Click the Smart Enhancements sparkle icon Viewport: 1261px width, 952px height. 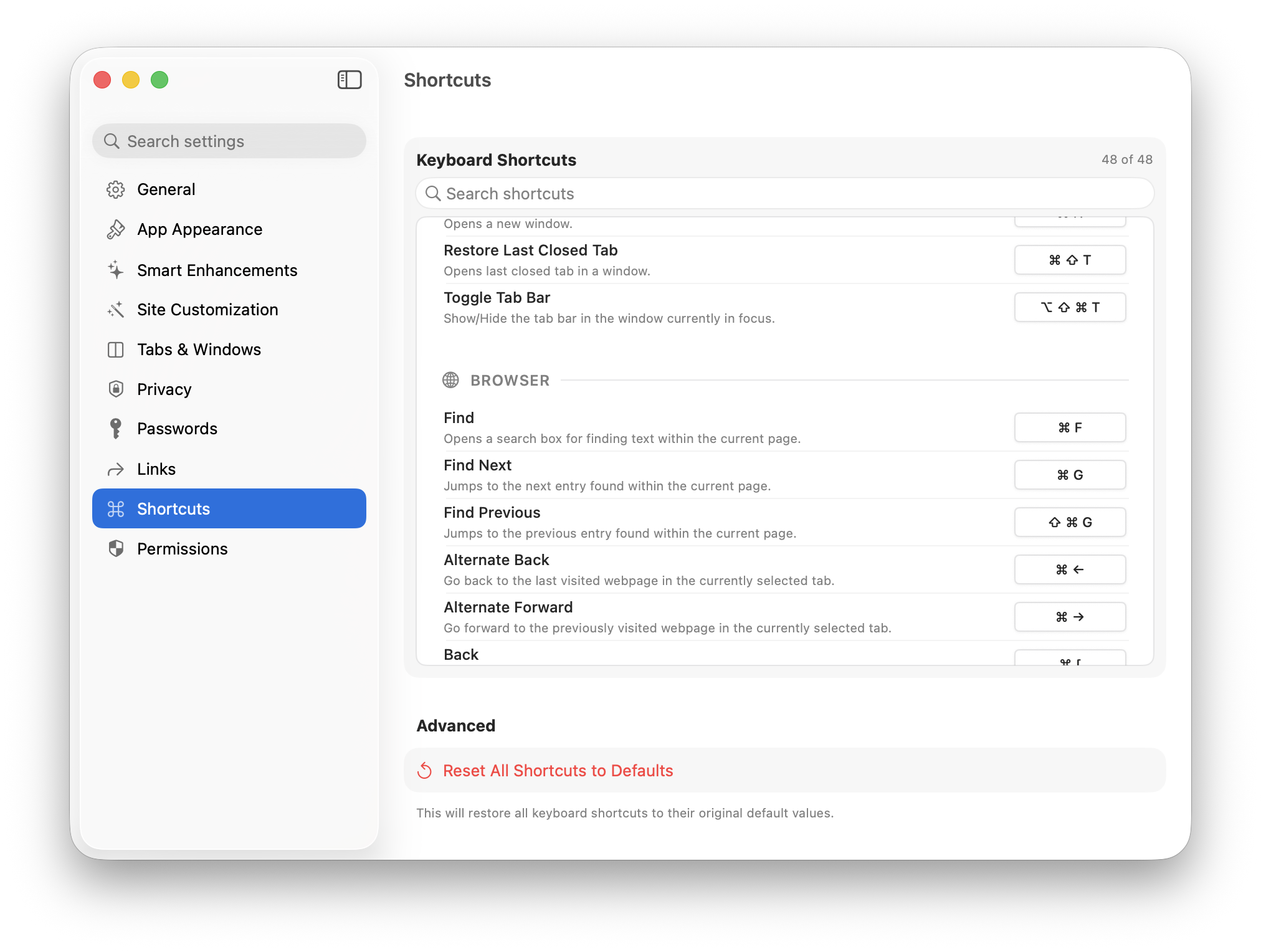tap(116, 270)
